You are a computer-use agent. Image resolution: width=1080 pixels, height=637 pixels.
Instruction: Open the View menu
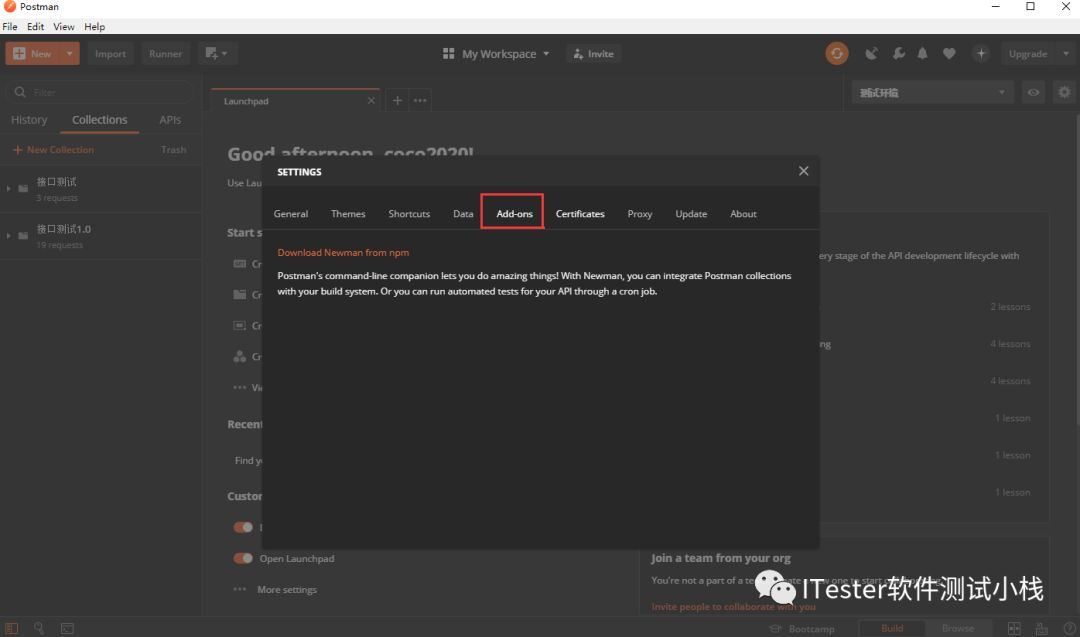pos(64,27)
